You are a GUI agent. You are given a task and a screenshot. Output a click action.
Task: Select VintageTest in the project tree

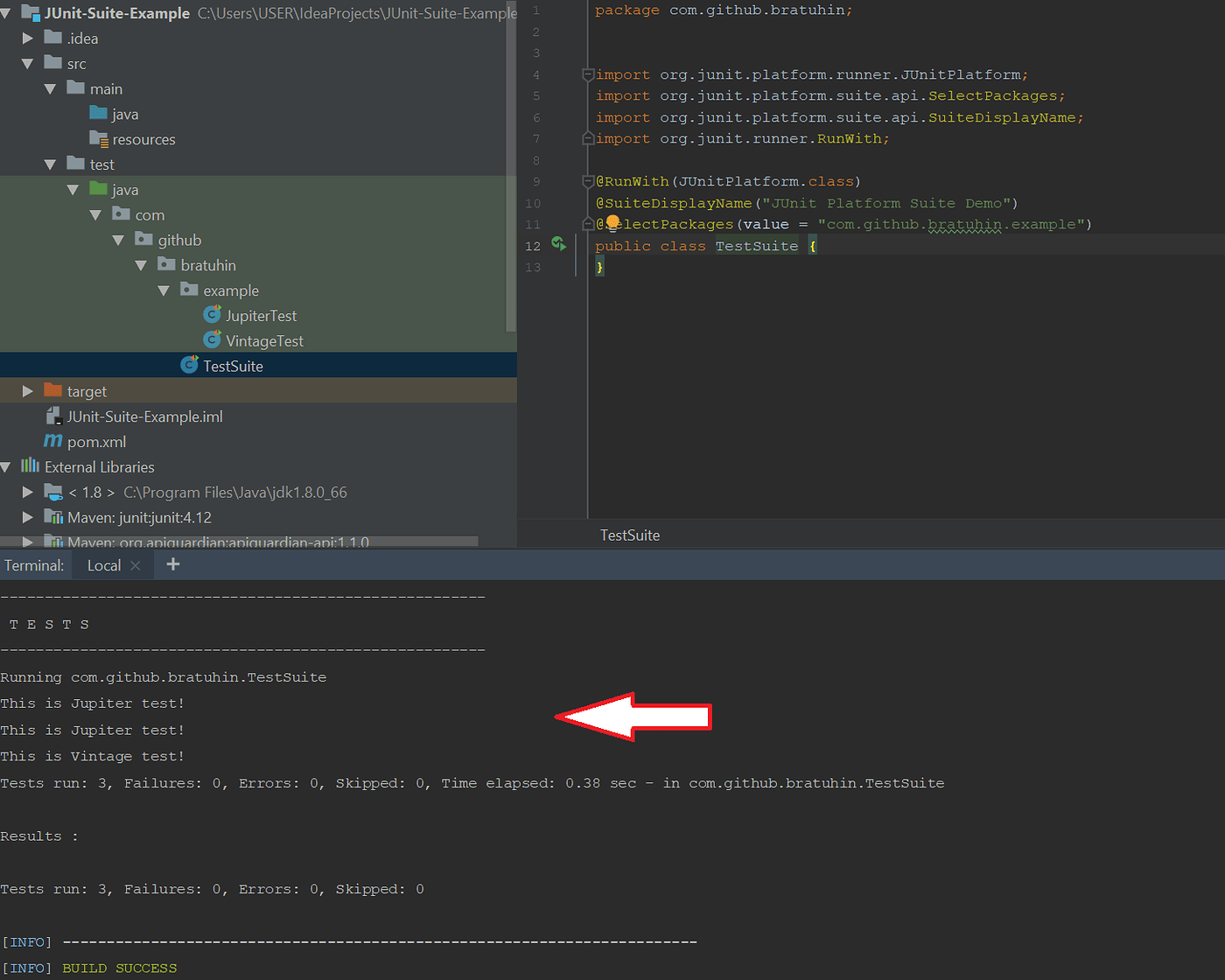click(264, 341)
